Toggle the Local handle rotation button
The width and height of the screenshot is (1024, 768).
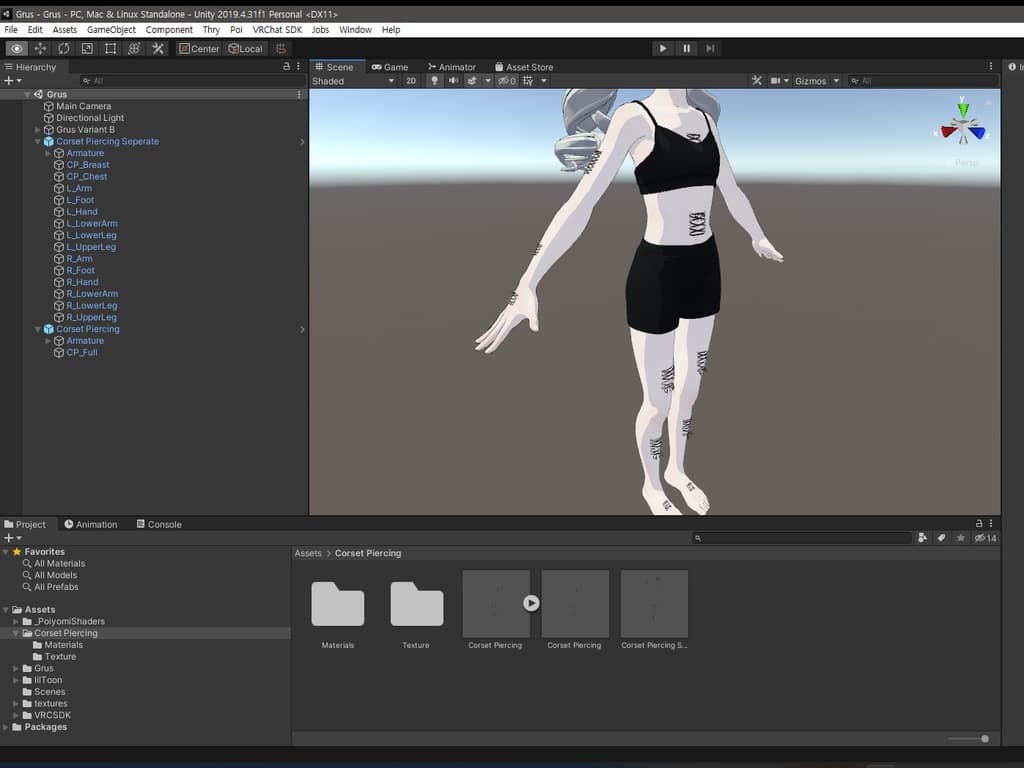(x=246, y=48)
